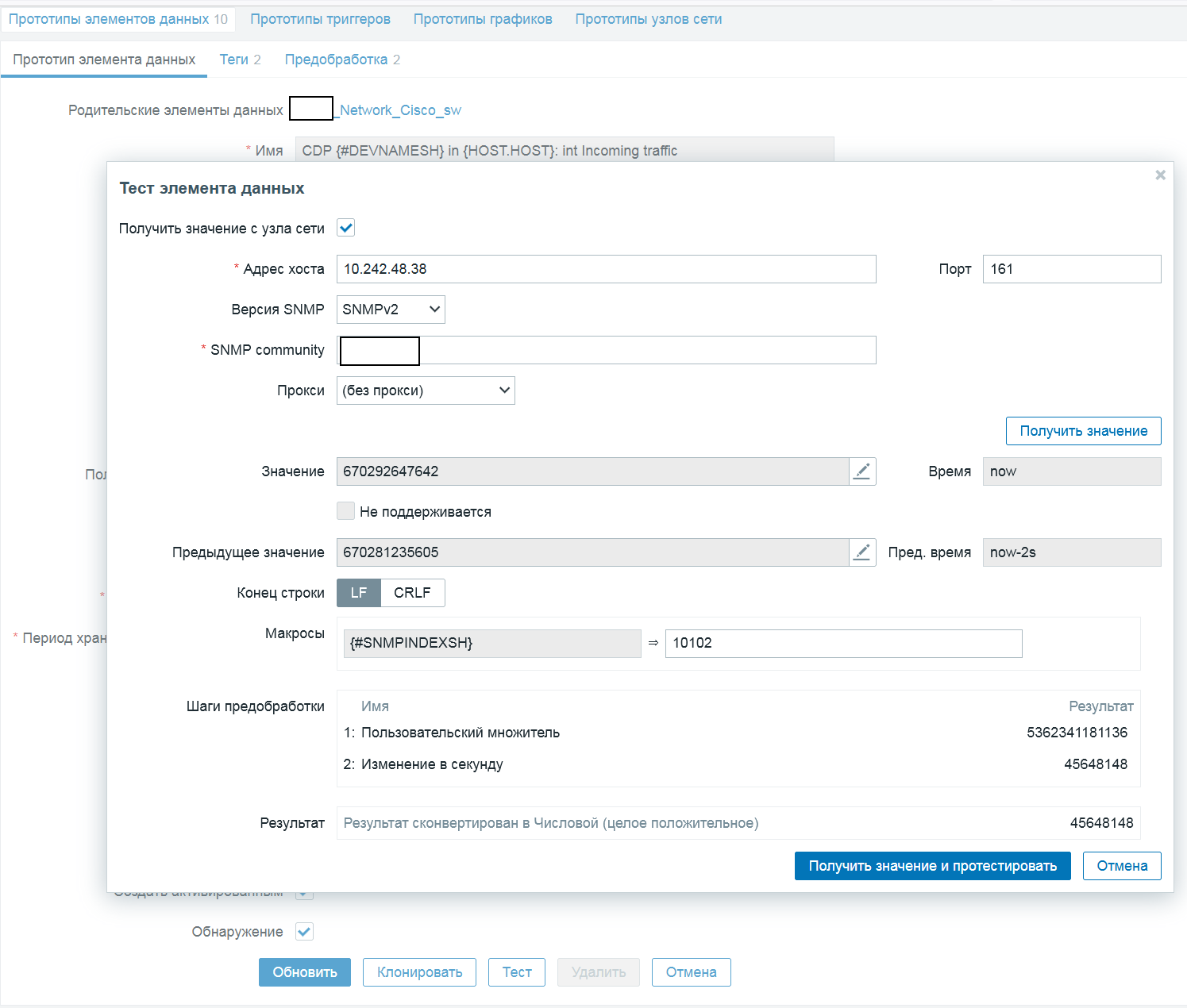The width and height of the screenshot is (1187, 1008).
Task: Toggle the Не поддерживается checkbox
Action: 346,512
